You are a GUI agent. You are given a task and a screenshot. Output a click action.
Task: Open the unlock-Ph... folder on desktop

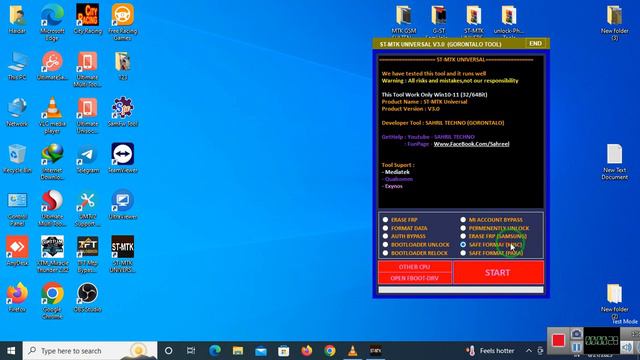(509, 20)
